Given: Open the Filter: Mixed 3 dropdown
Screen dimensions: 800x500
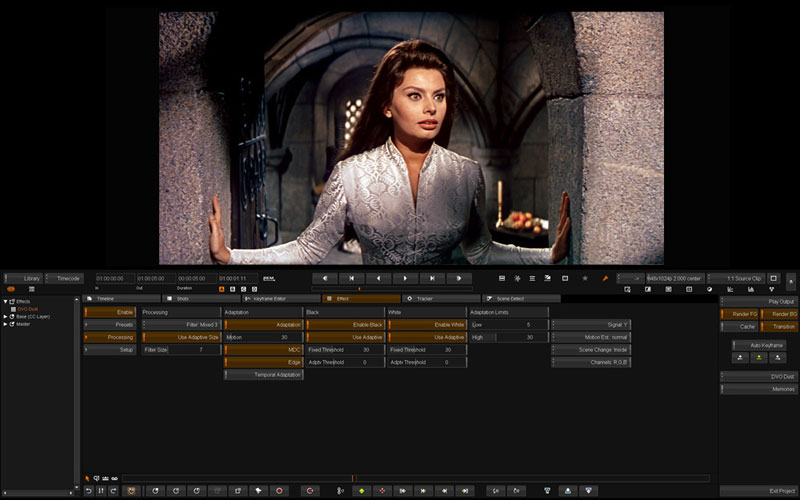Looking at the screenshot, I should [x=181, y=325].
